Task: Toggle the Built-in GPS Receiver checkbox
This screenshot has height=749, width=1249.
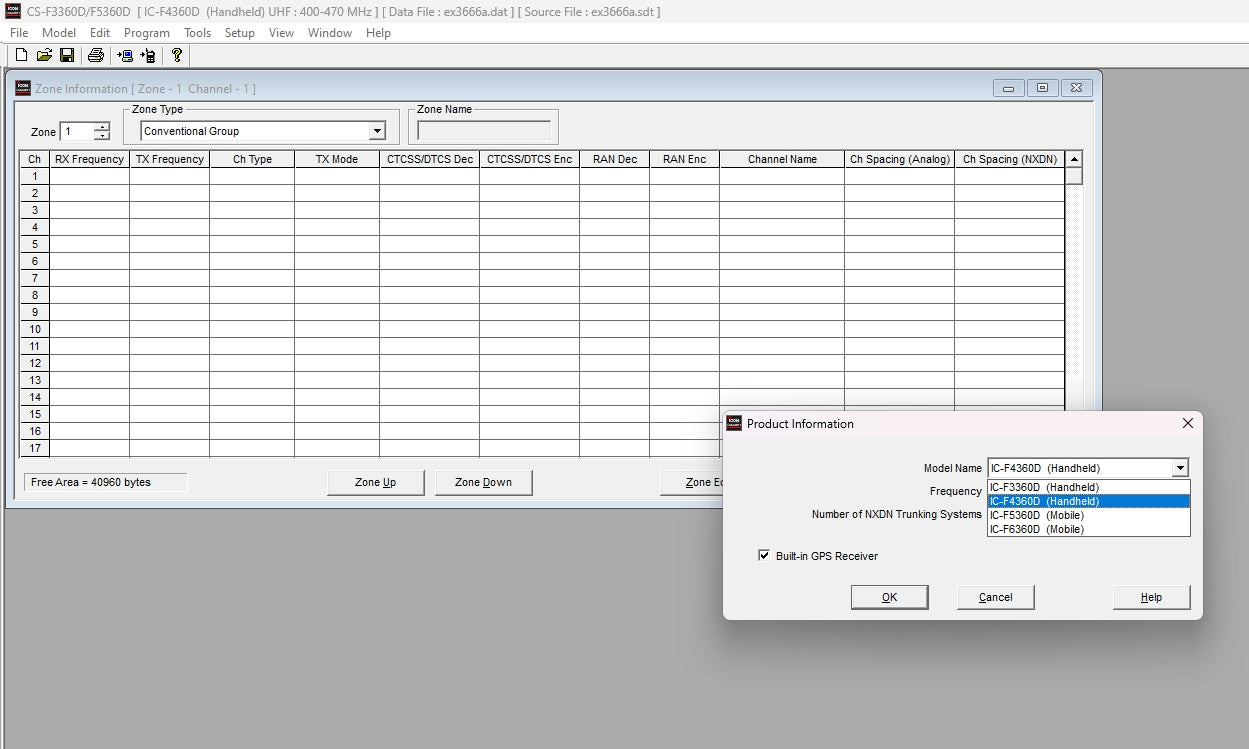Action: [765, 556]
